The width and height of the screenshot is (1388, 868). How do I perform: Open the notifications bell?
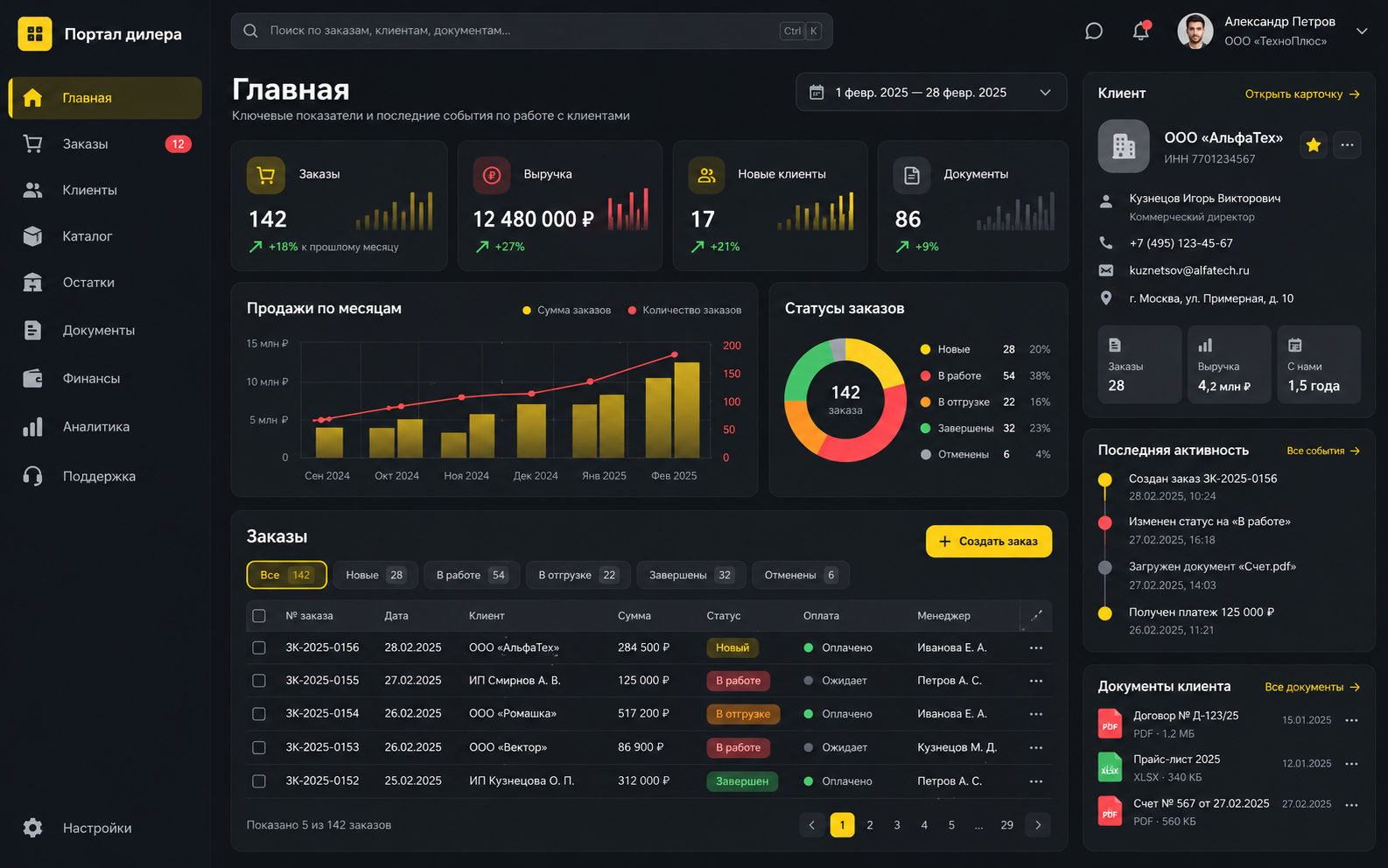coord(1141,31)
